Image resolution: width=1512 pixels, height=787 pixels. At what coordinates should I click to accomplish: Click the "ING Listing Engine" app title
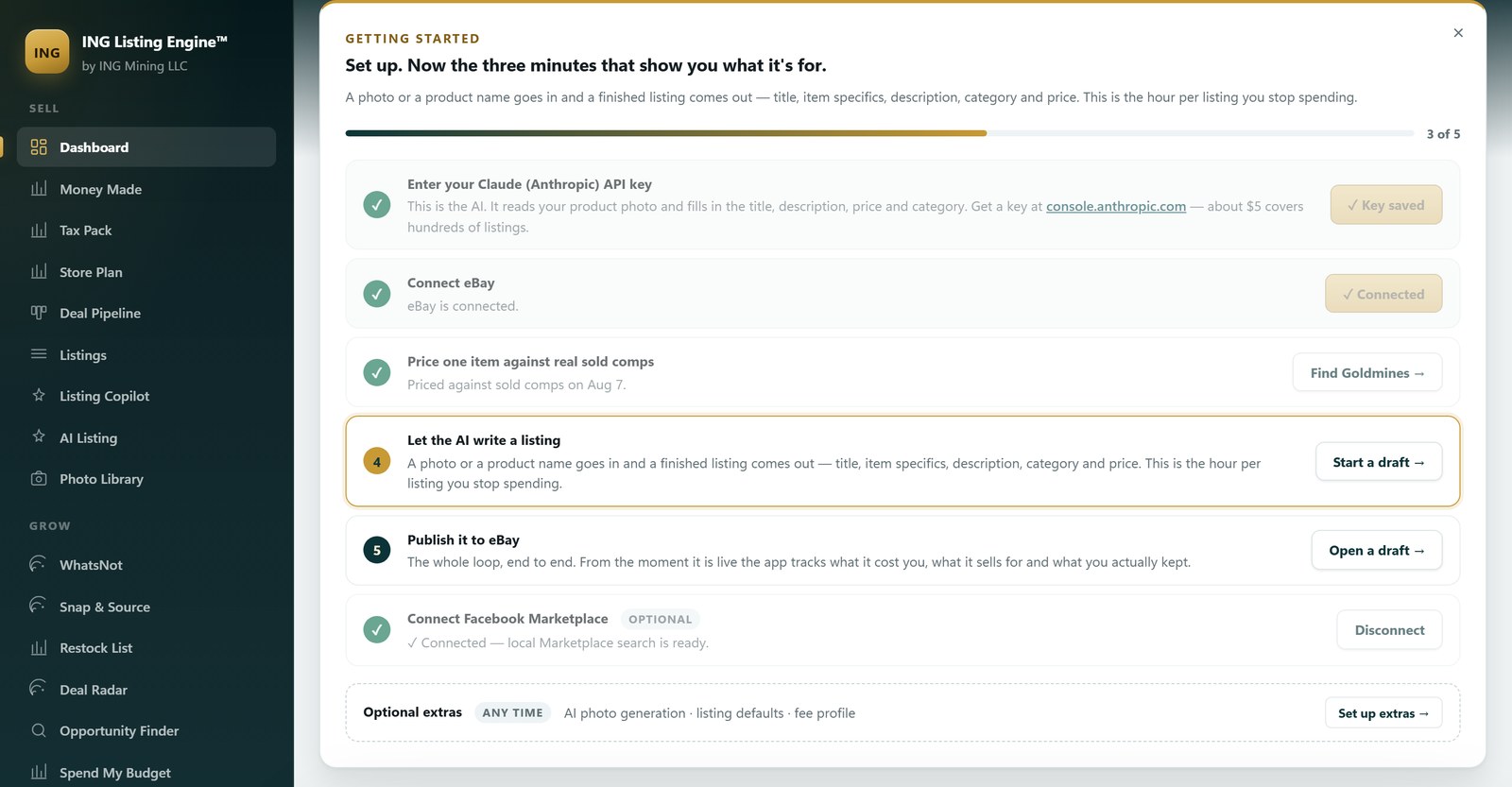point(155,42)
